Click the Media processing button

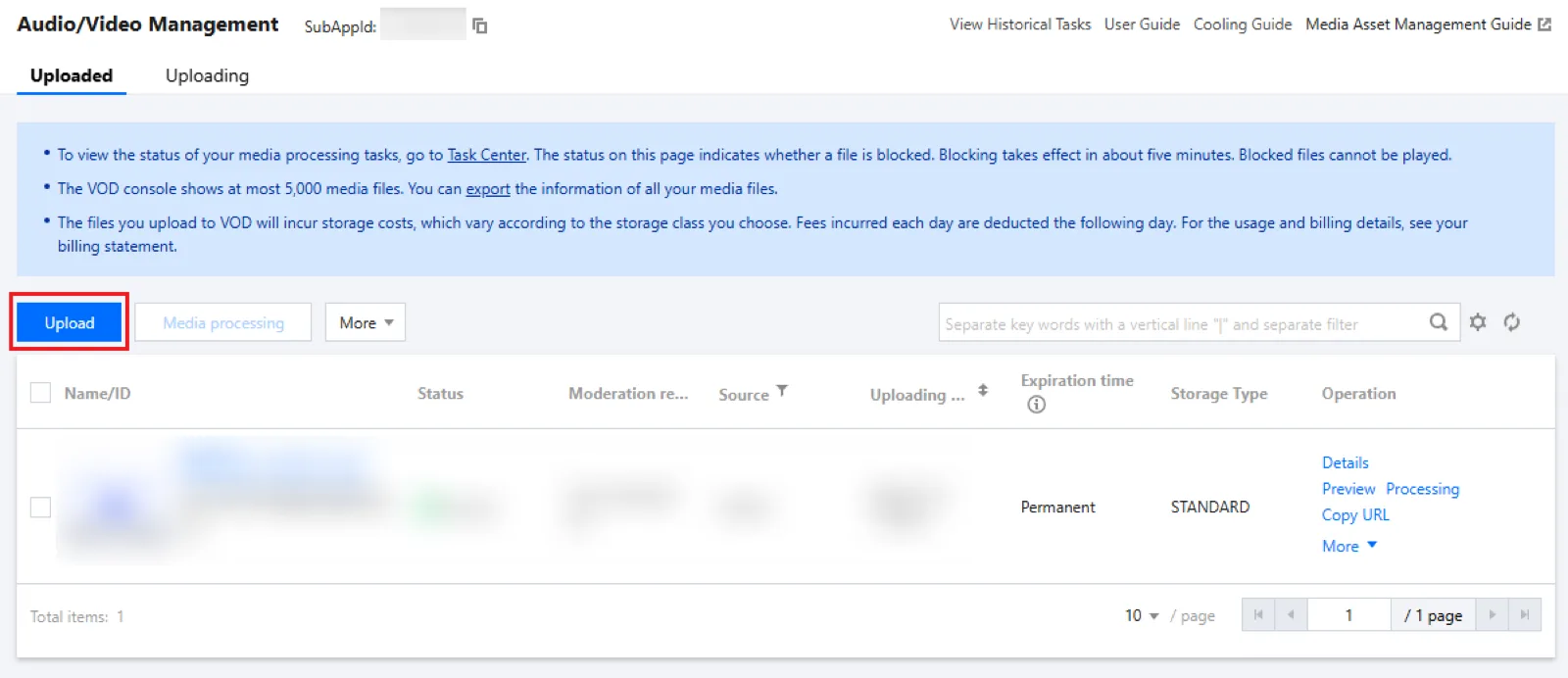pyautogui.click(x=223, y=322)
